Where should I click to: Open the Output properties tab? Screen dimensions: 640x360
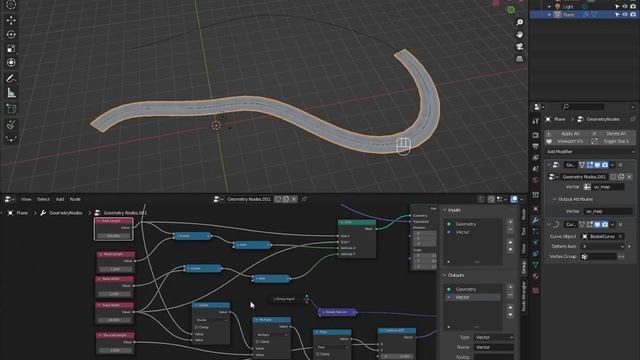536,146
